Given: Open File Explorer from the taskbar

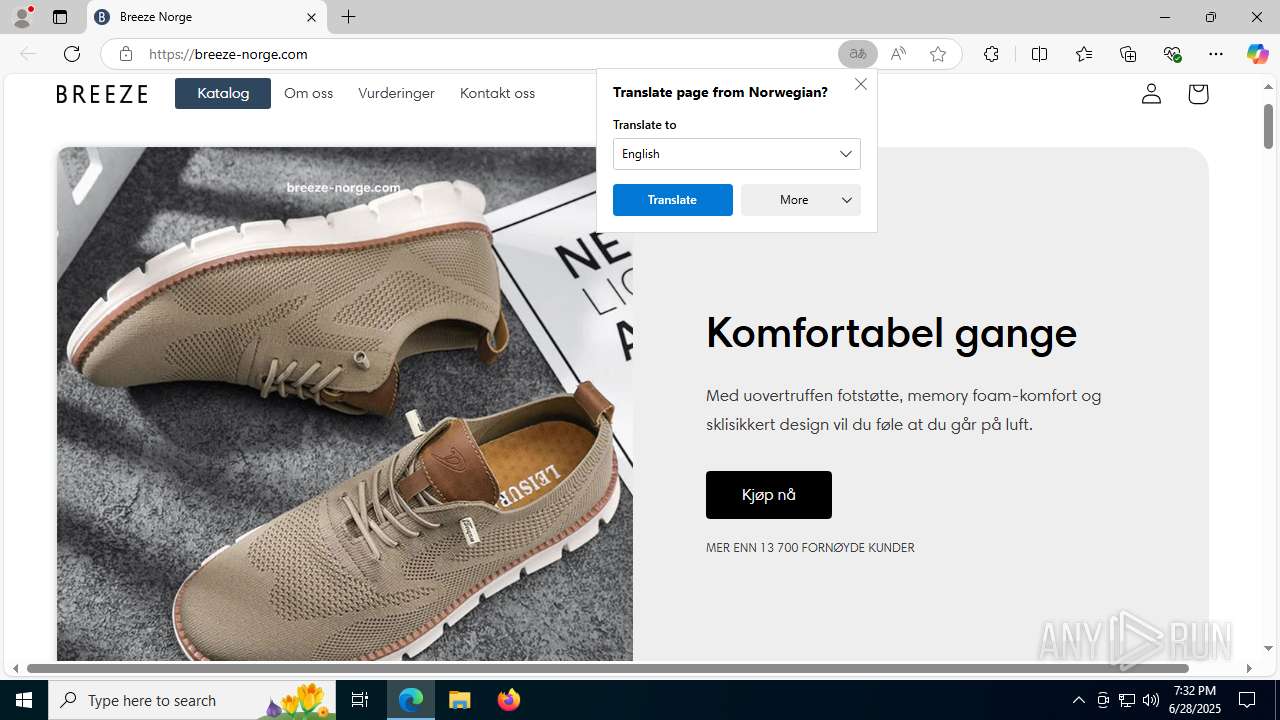Looking at the screenshot, I should pos(459,700).
